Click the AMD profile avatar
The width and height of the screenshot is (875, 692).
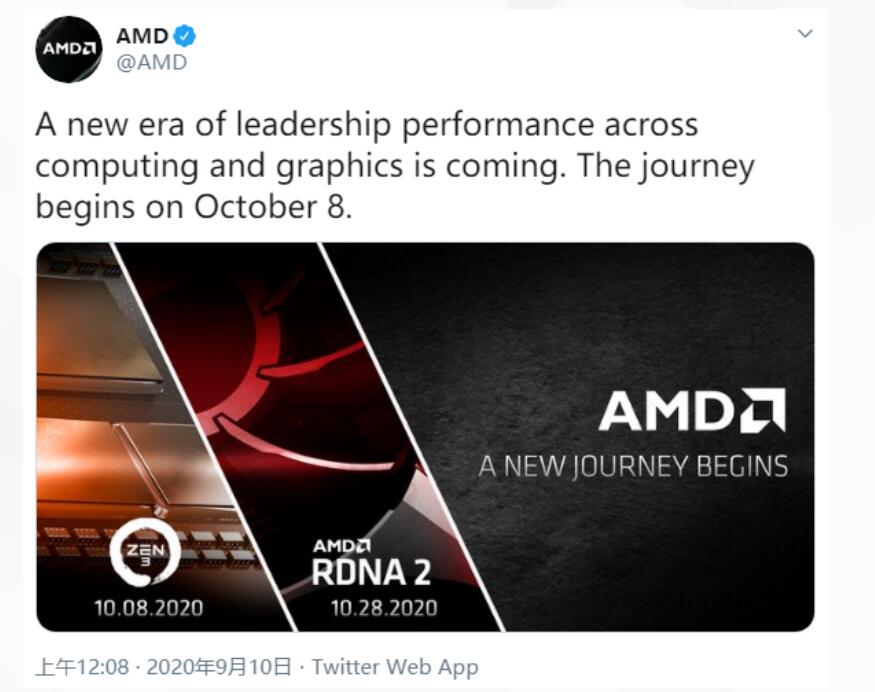(x=69, y=49)
